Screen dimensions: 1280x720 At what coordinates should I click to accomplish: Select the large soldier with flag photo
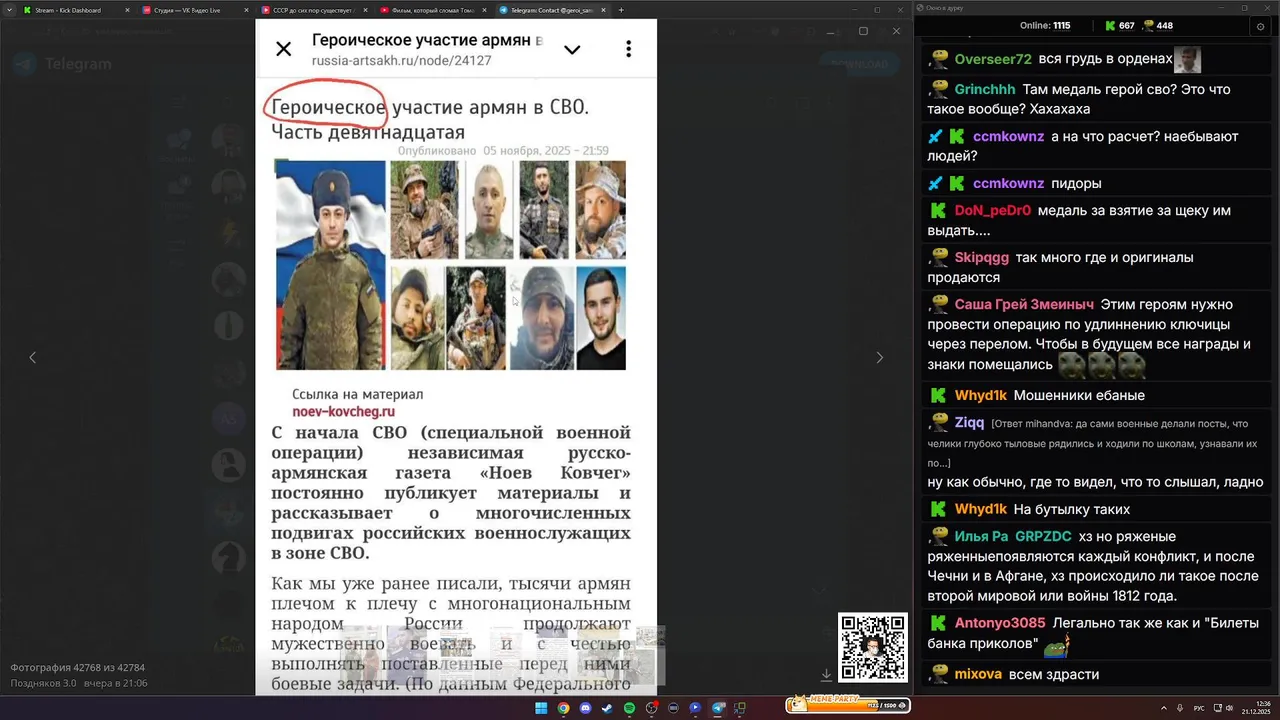pos(330,265)
